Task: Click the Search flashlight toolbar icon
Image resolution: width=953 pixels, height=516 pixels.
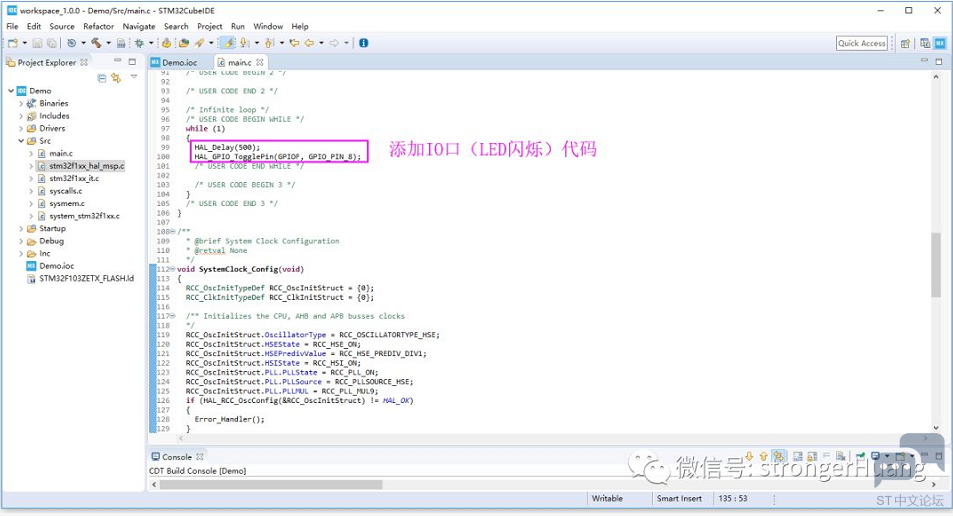Action: 199,43
